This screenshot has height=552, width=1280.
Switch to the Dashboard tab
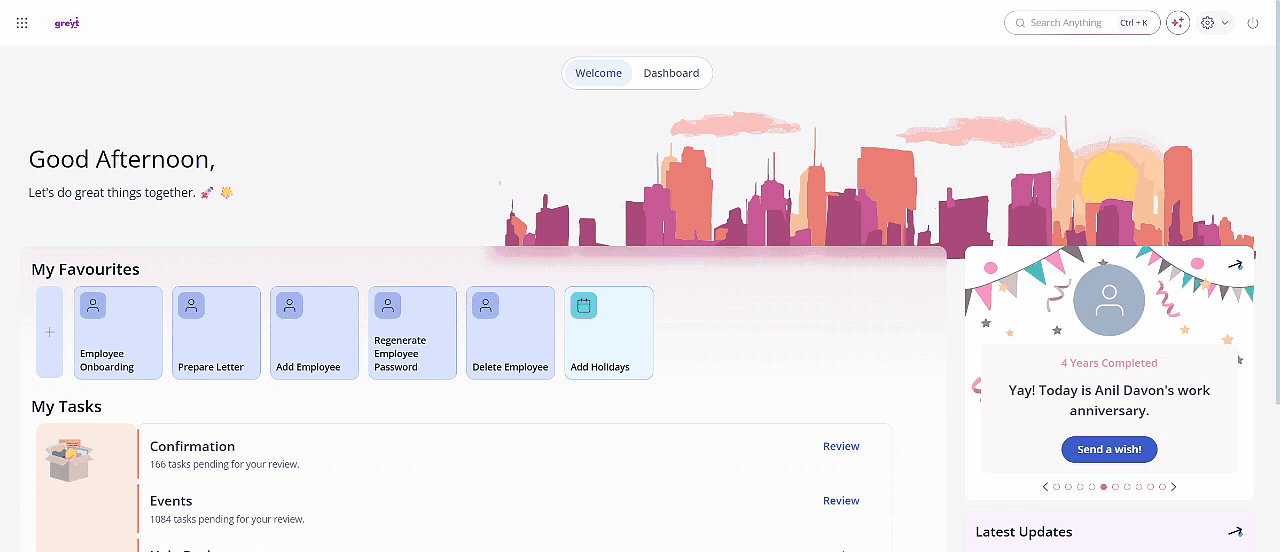click(x=671, y=73)
